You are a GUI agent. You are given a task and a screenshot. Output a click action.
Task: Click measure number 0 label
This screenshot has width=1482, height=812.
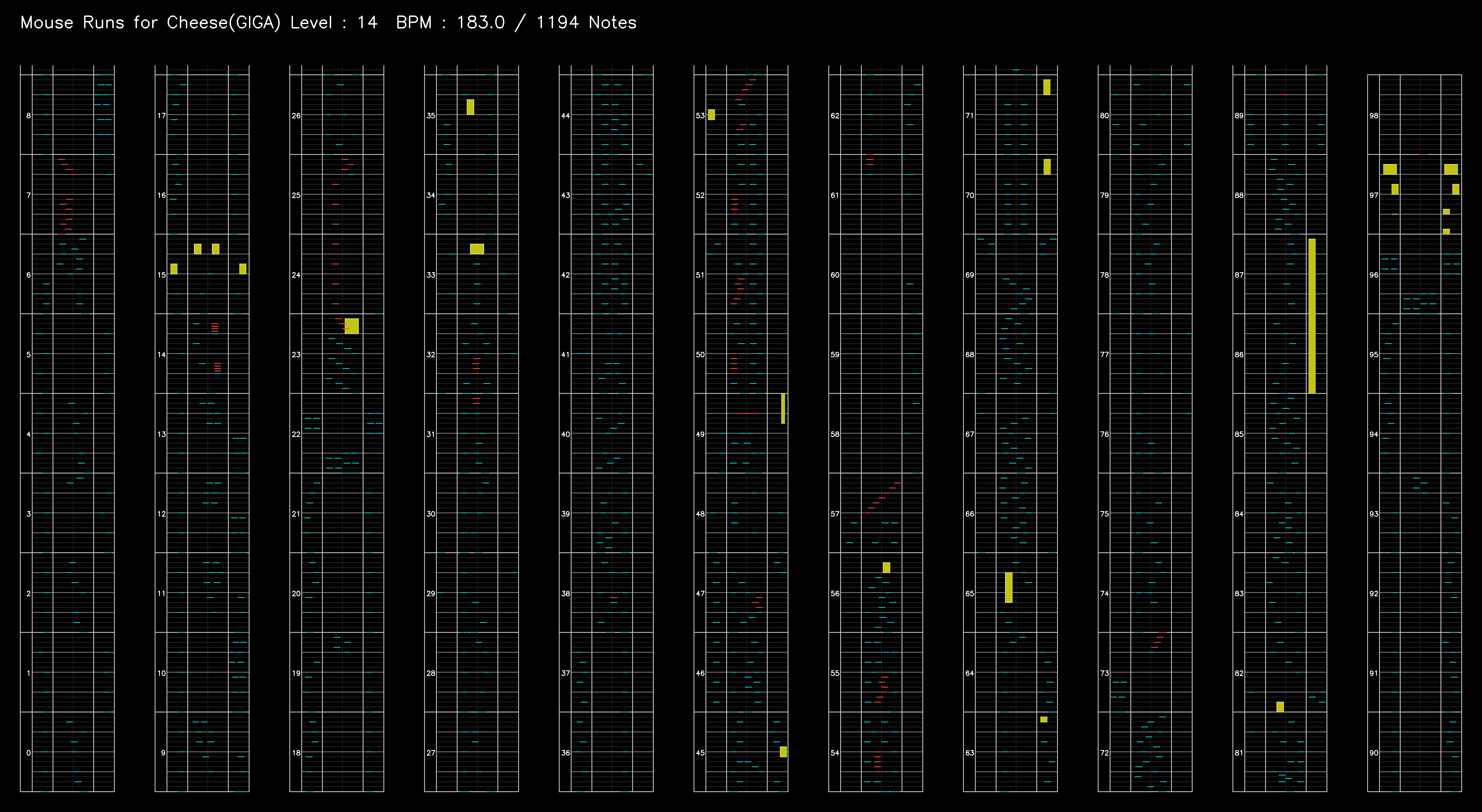click(x=29, y=753)
